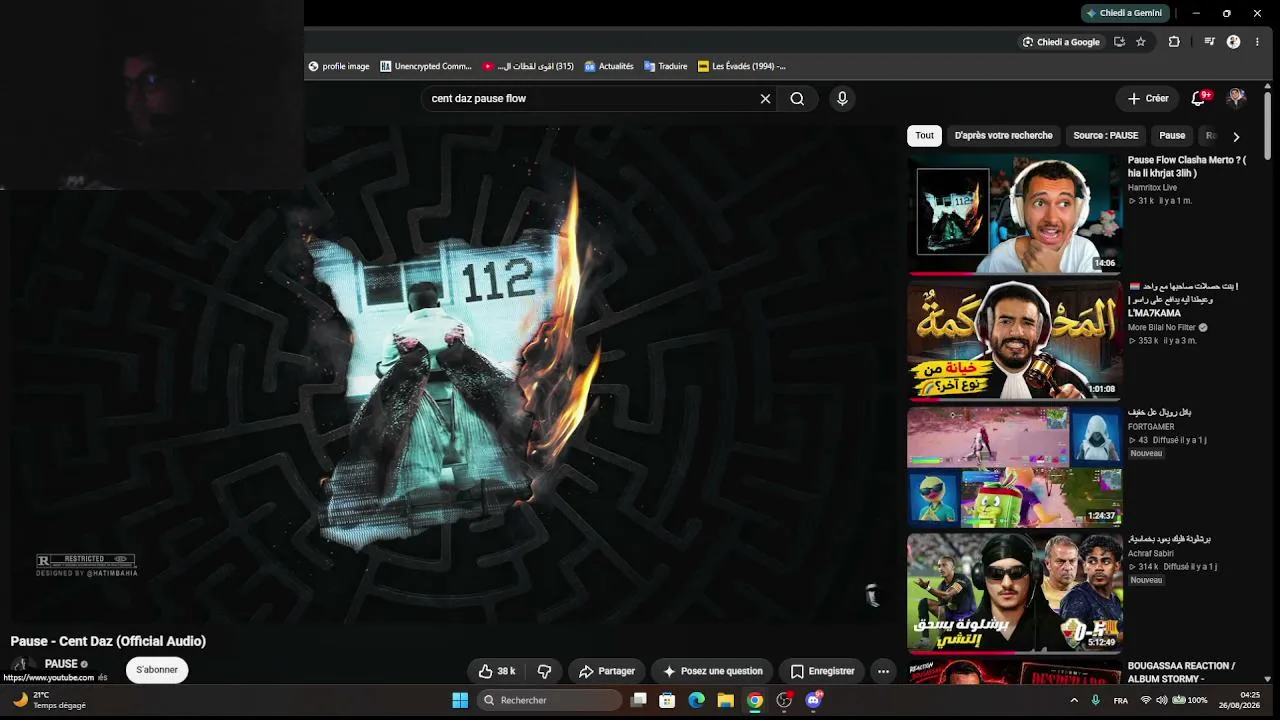The width and height of the screenshot is (1280, 720).
Task: Open Pause Flow Clasha Merto thumbnail
Action: 1014,214
